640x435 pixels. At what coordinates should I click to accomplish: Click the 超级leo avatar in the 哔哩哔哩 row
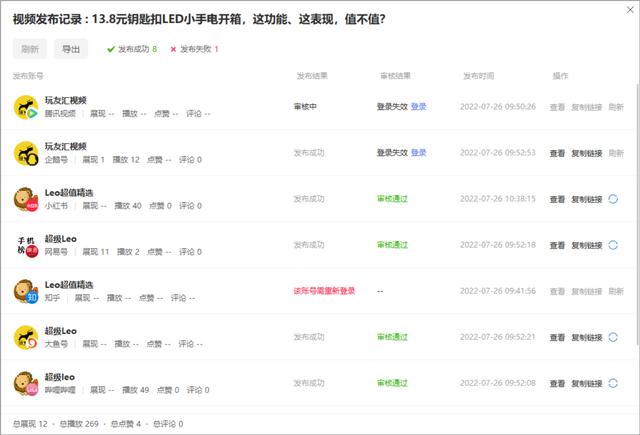26,384
